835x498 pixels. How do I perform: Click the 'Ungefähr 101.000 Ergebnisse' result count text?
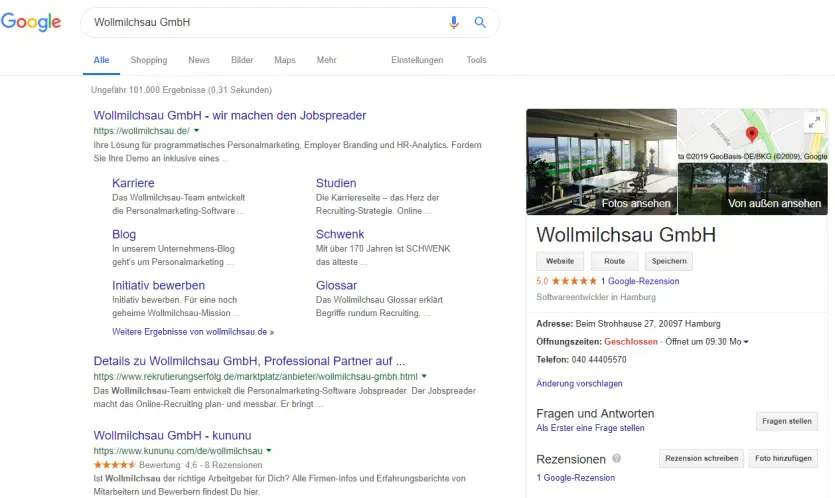coord(181,90)
